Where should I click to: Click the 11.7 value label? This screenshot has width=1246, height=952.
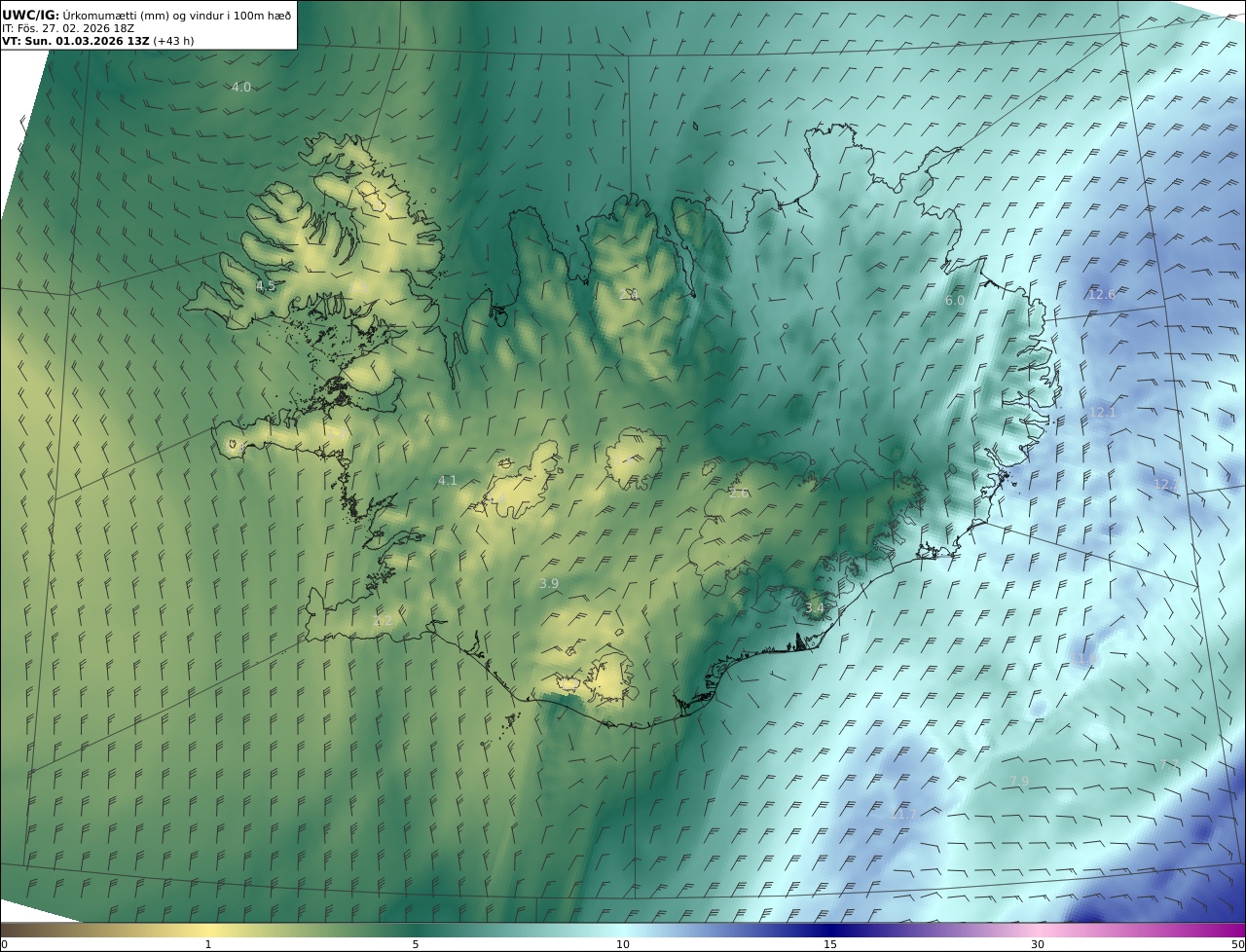(x=904, y=814)
